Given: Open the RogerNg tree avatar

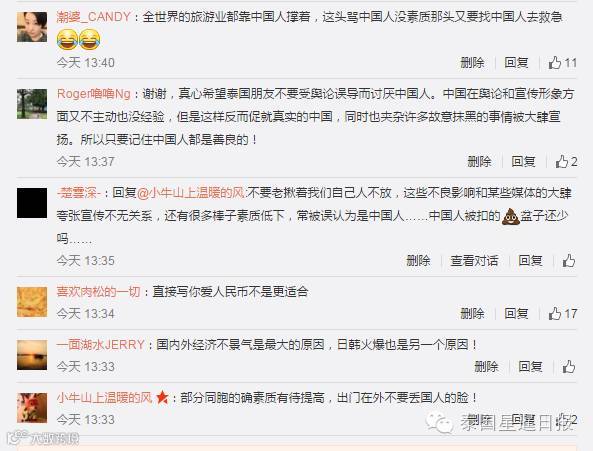Looking at the screenshot, I should pos(32,104).
